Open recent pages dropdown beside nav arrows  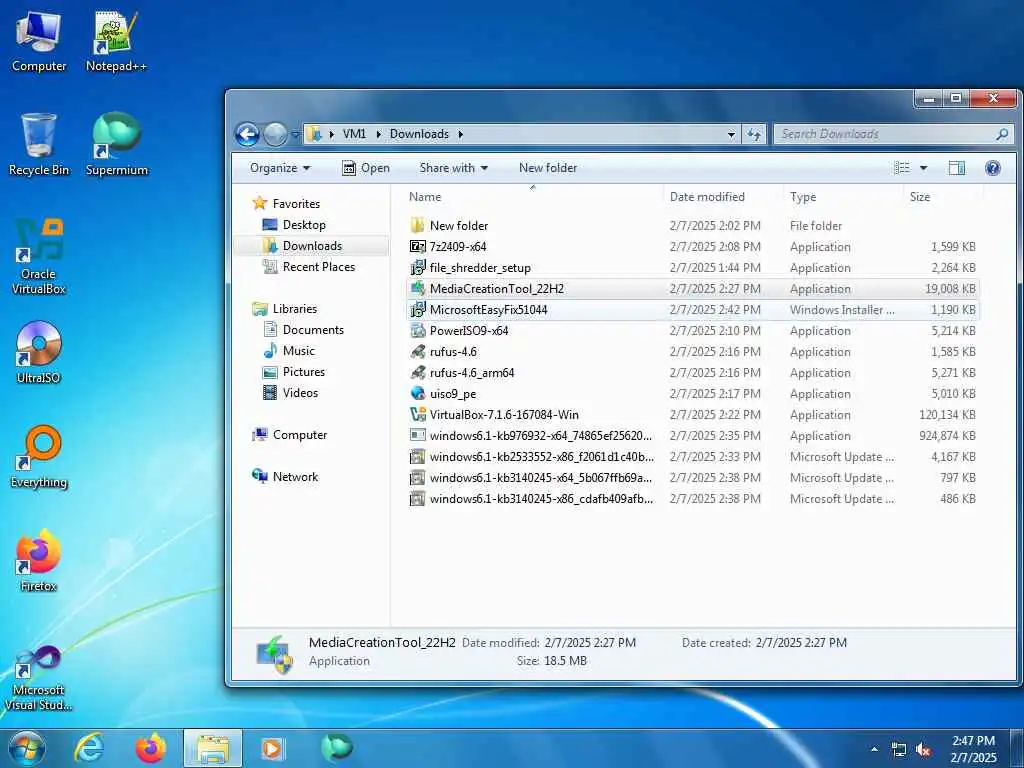[295, 135]
